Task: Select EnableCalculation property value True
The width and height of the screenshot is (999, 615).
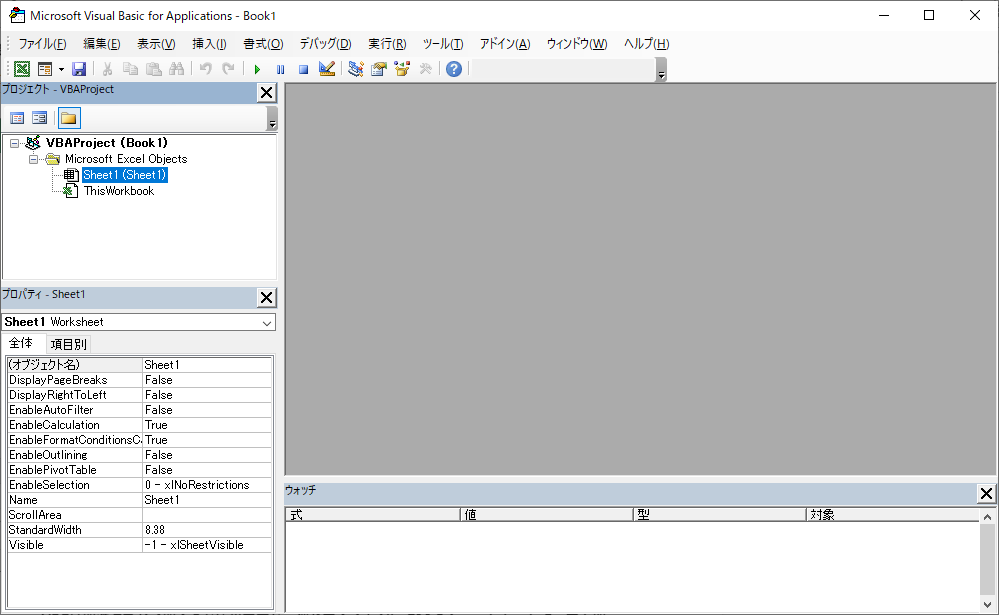Action: (207, 425)
